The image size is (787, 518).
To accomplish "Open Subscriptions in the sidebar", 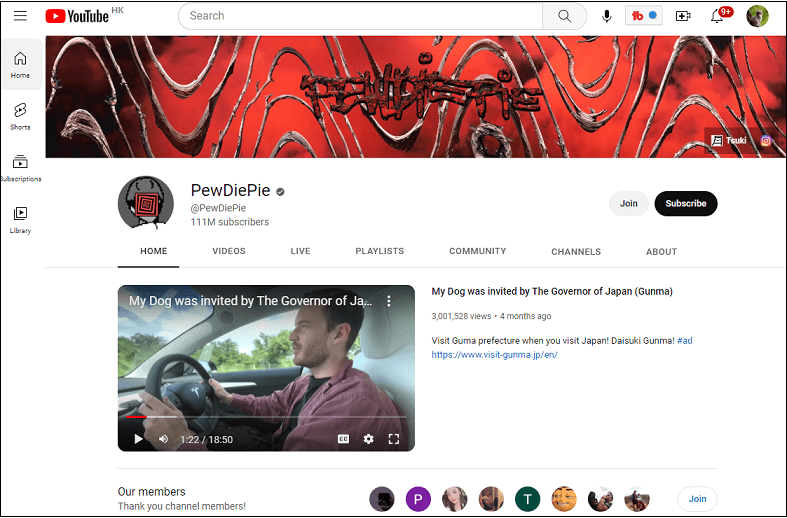I will (x=20, y=168).
